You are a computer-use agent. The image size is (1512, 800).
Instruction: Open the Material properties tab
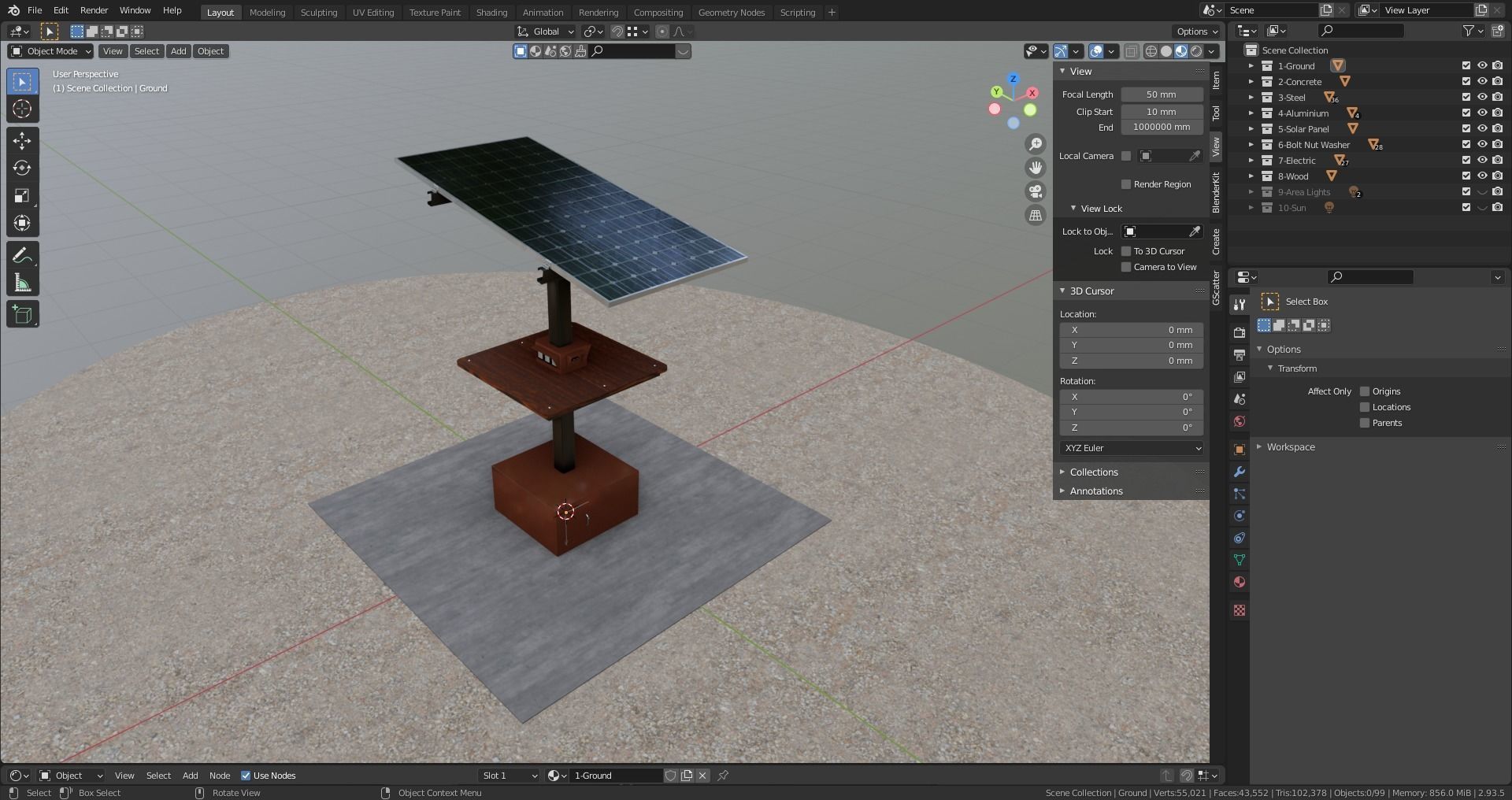[x=1239, y=582]
